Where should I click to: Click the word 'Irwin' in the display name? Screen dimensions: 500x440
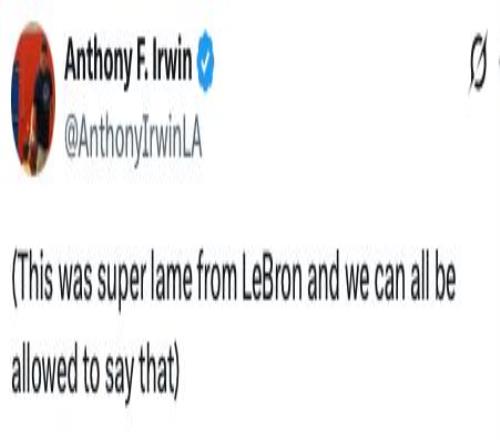tap(172, 60)
